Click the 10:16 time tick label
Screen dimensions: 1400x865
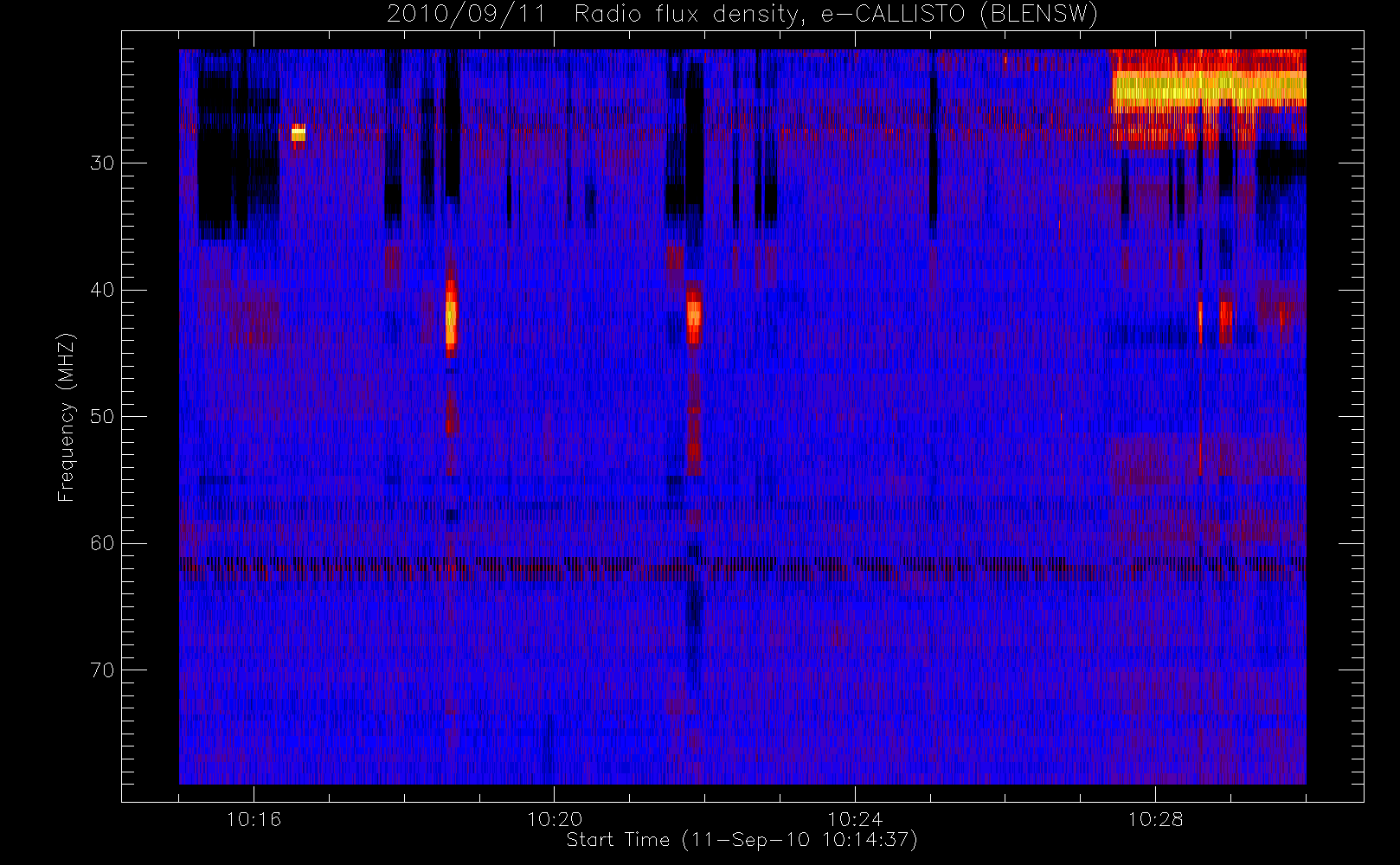254,819
